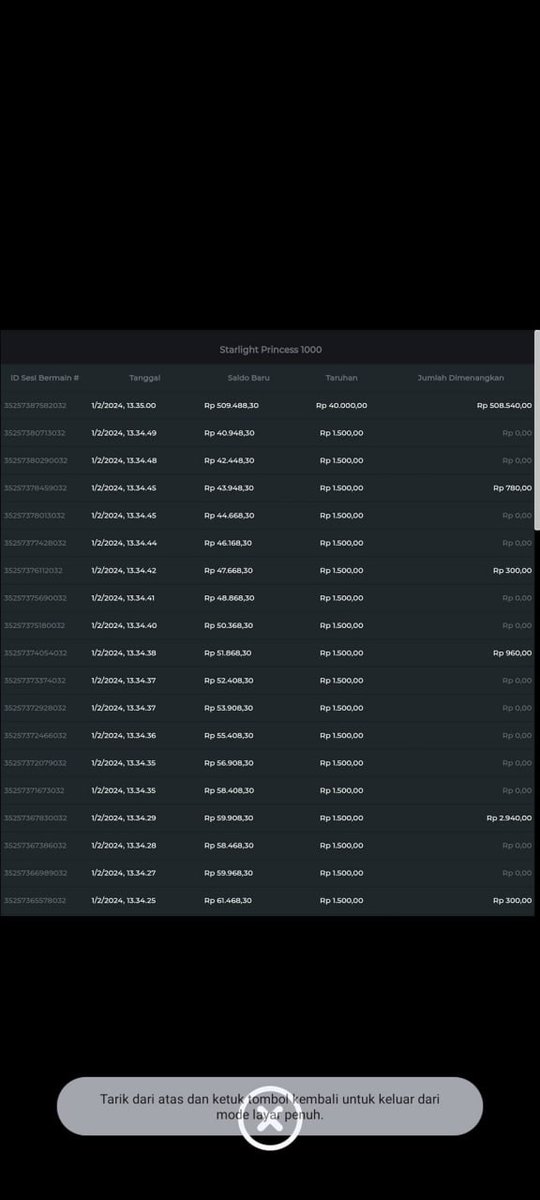Open session ID 35257372466032
540x1200 pixels.
(35, 735)
